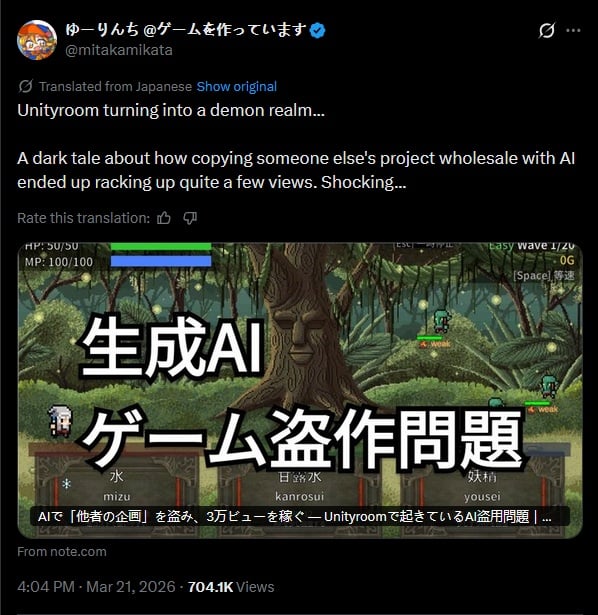
Task: Click the 'mizu' panel in the card
Action: point(117,486)
